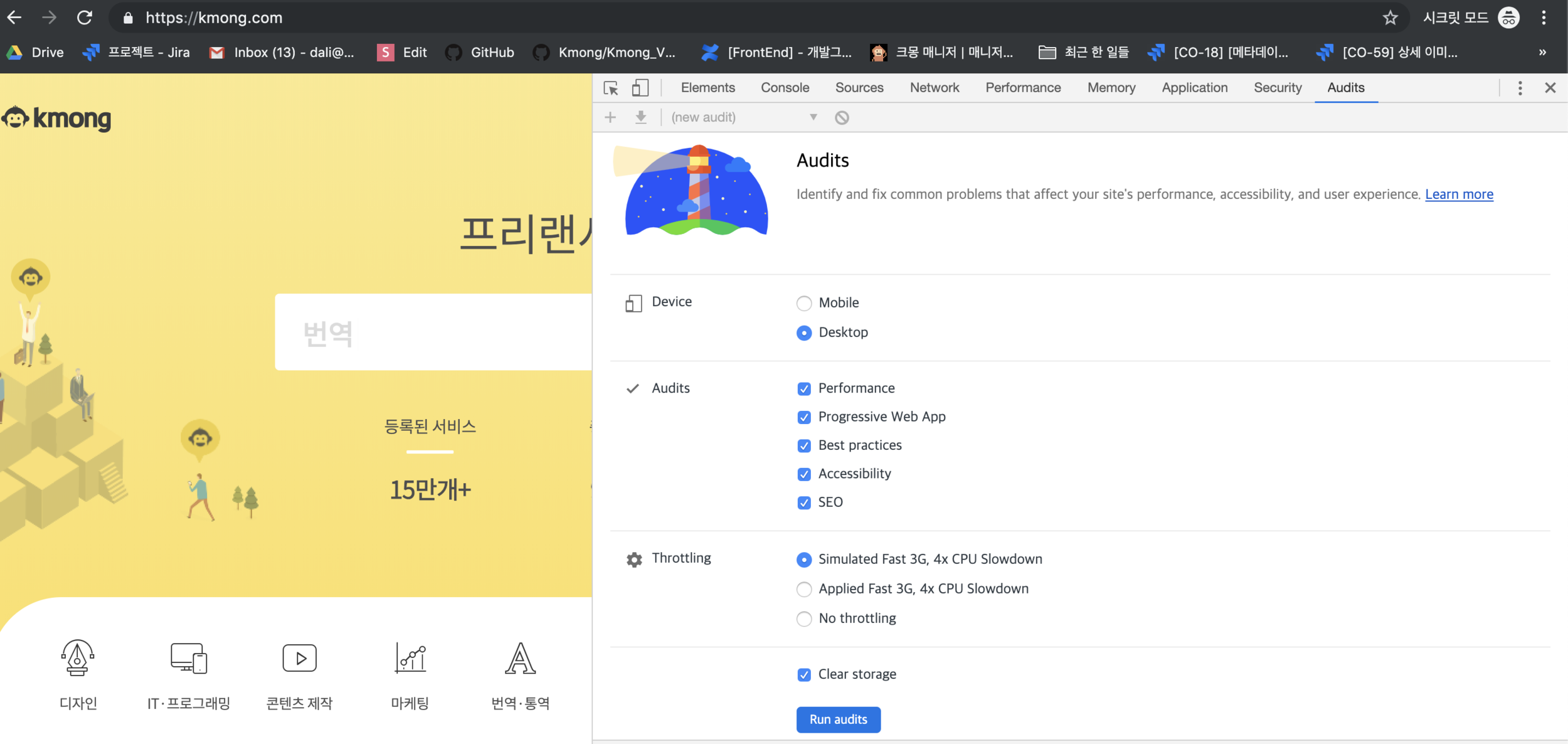Expand hidden bookmarks overflow chevron
1568x744 pixels.
point(1542,52)
